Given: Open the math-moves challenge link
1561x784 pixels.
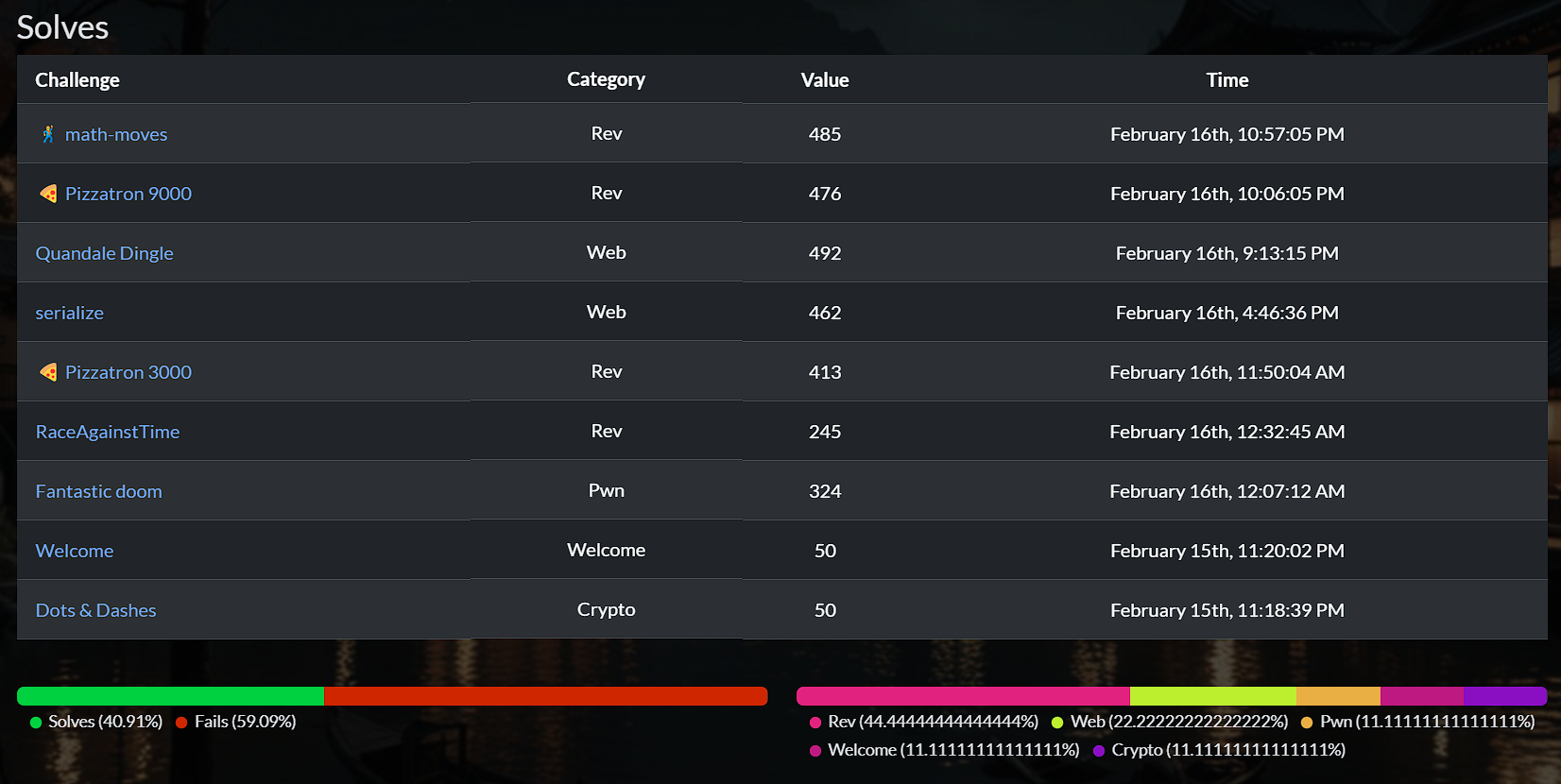Looking at the screenshot, I should pyautogui.click(x=116, y=134).
